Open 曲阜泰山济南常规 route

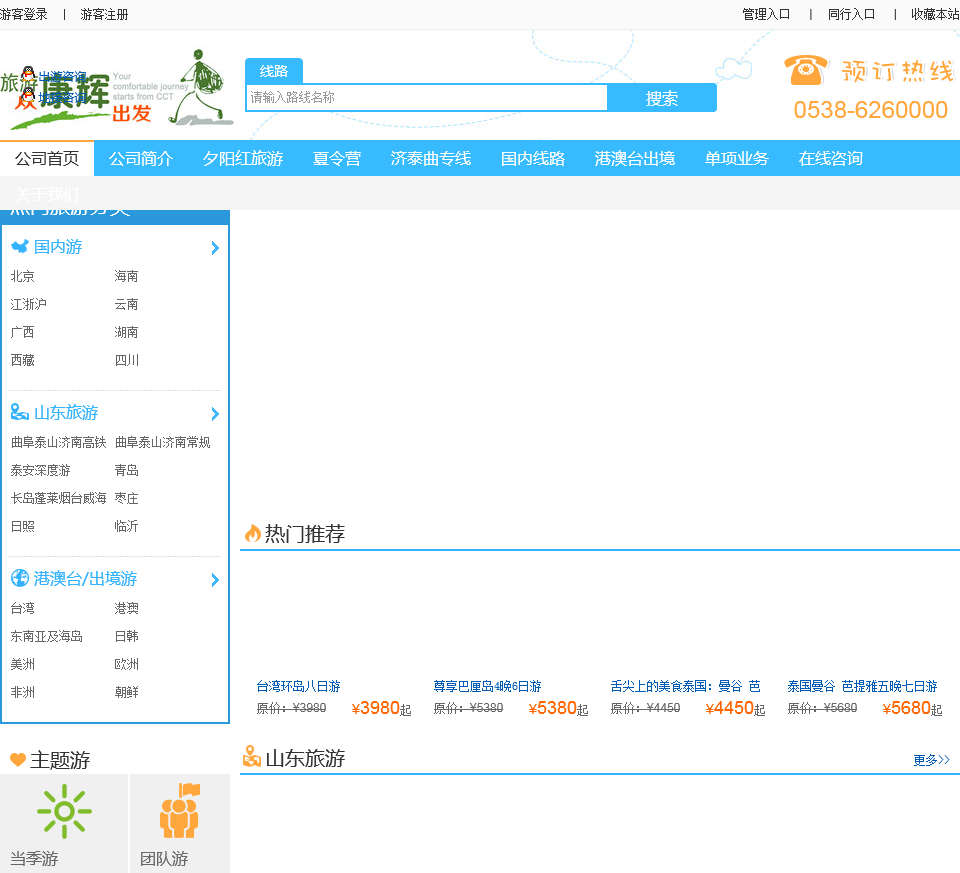pyautogui.click(x=163, y=442)
